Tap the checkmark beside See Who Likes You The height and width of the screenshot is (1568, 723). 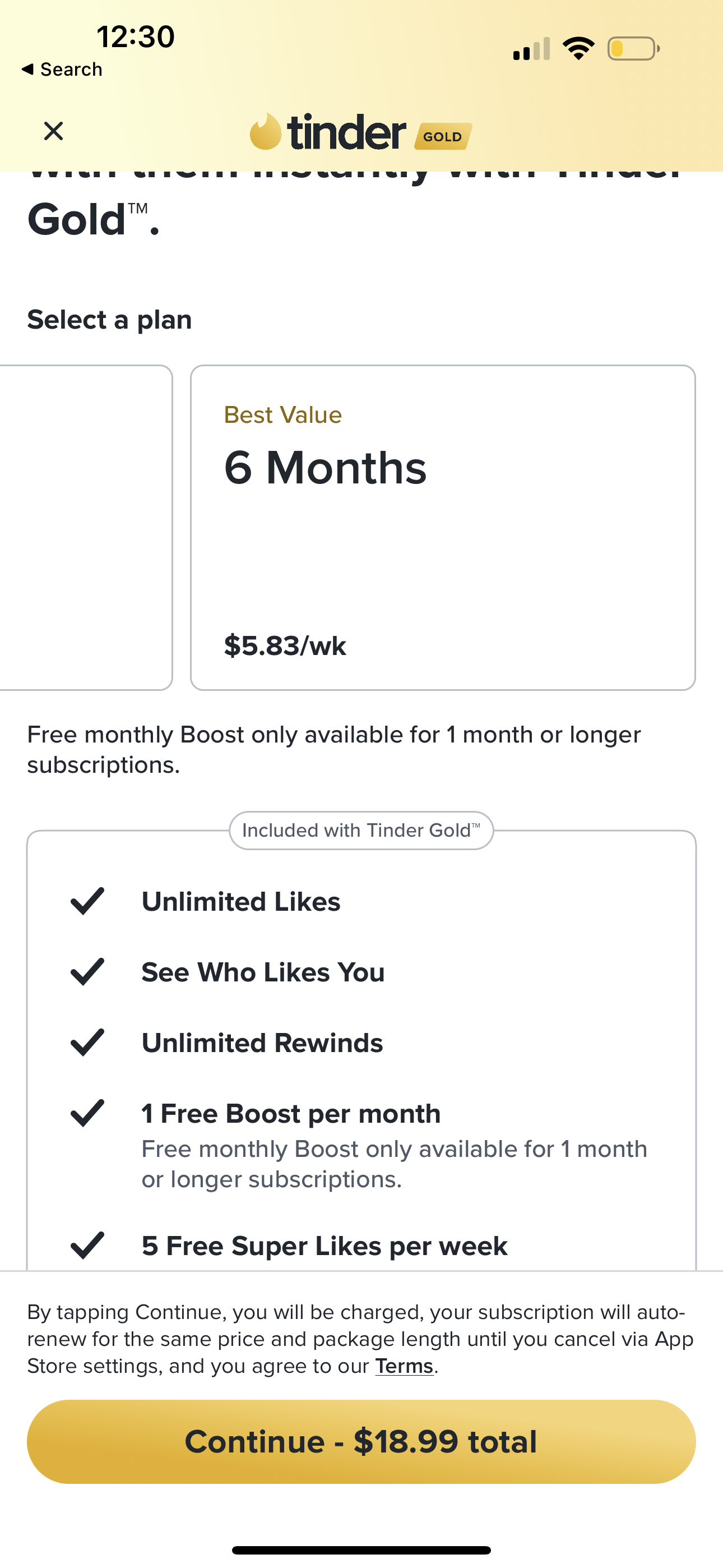(87, 971)
